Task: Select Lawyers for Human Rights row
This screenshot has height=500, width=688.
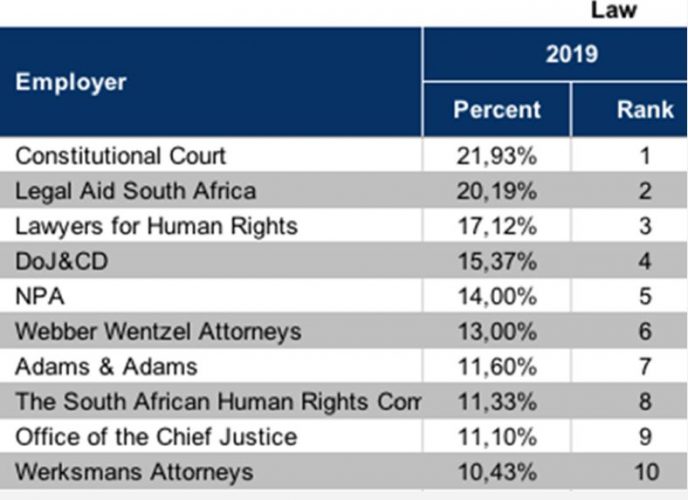Action: point(157,226)
